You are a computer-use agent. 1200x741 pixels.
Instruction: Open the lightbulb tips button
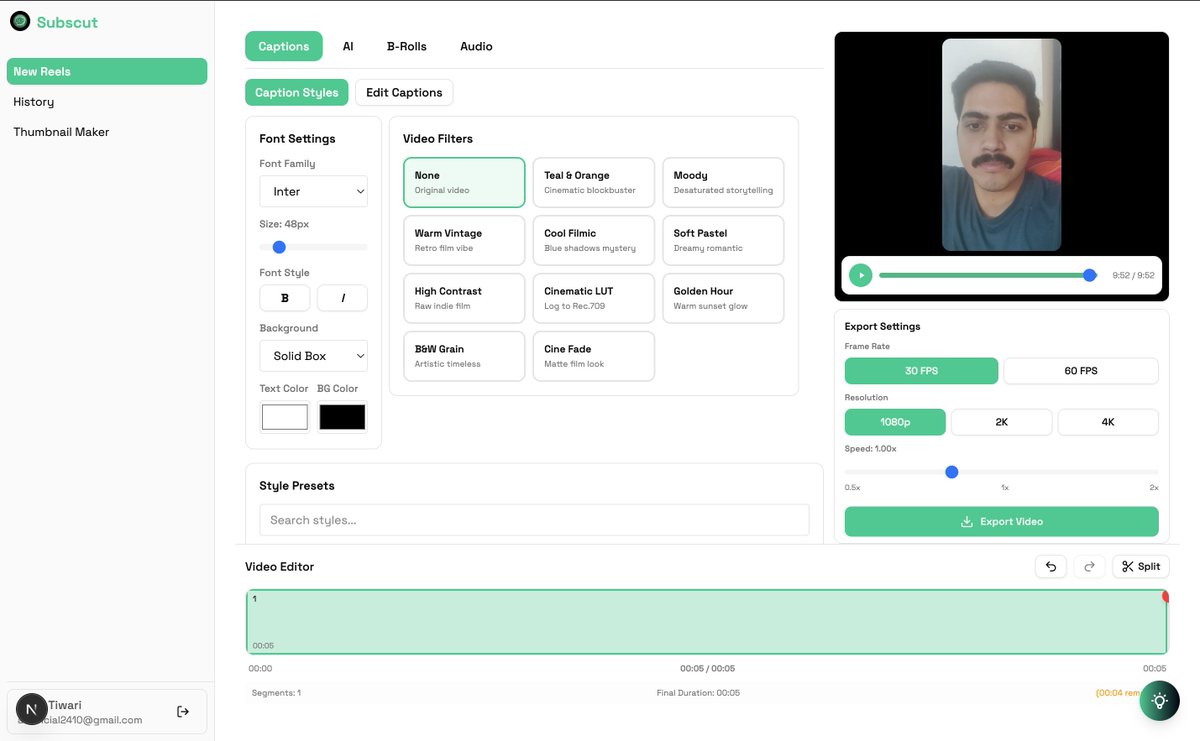[1159, 701]
